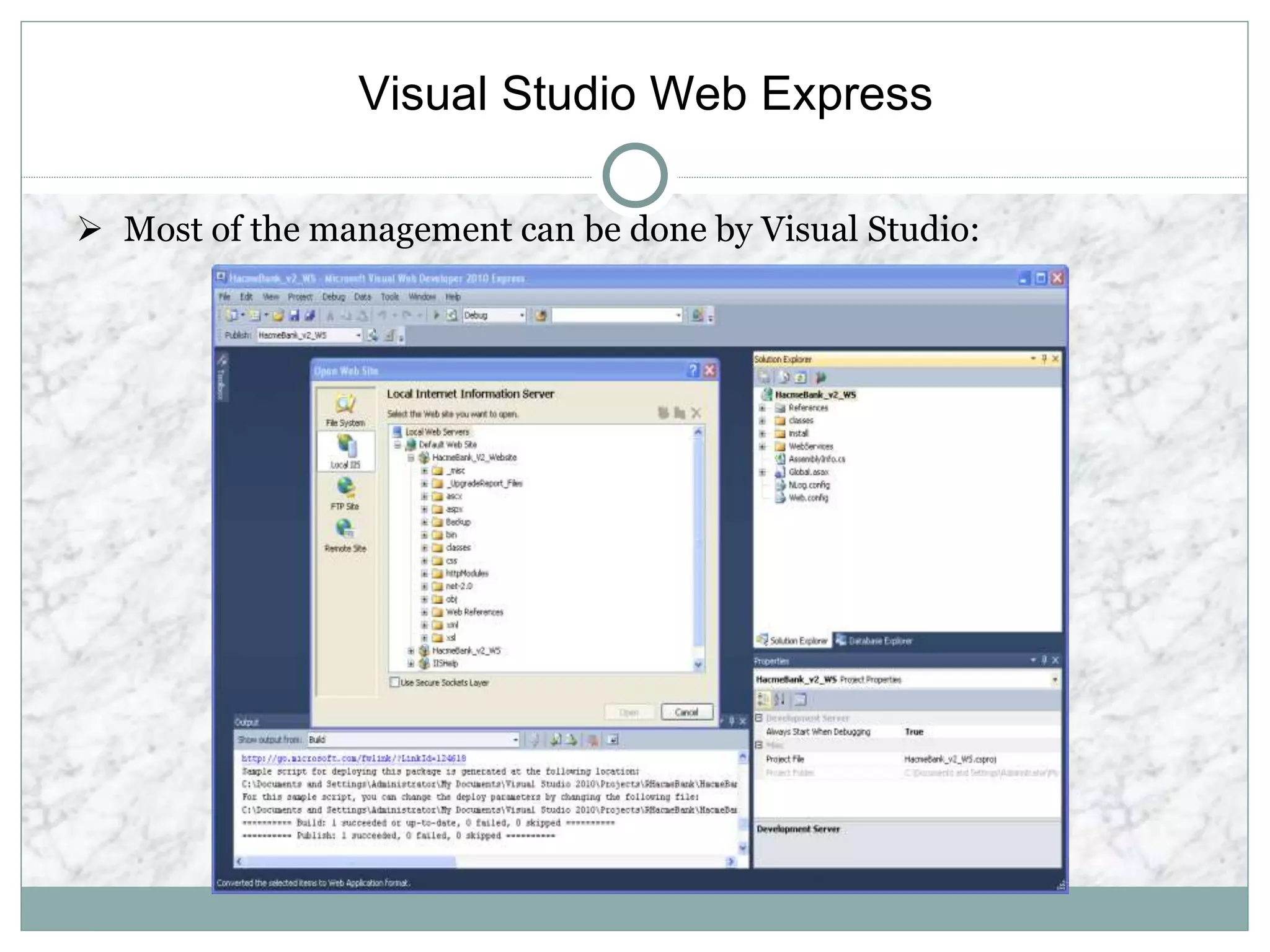Select FTP Site location icon
Screen dimensions: 1270x952
[x=345, y=494]
